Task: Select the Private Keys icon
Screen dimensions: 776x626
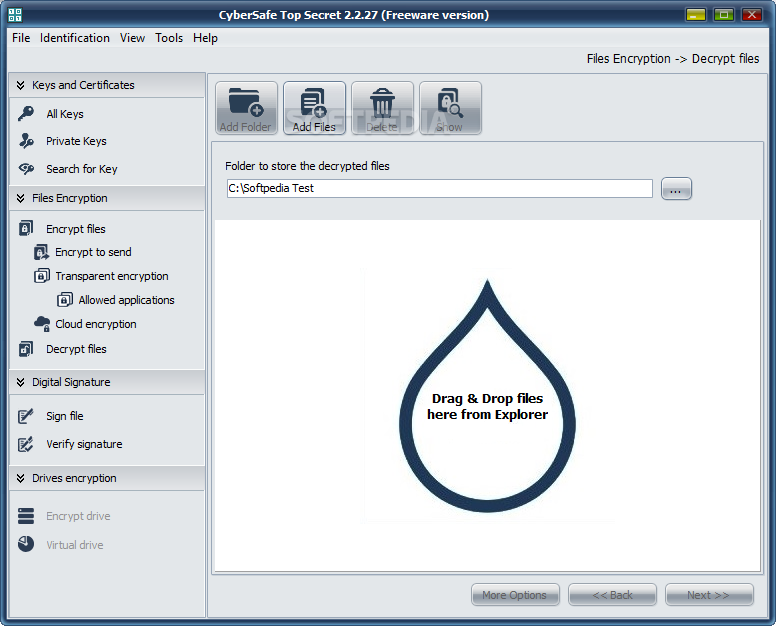Action: 26,141
